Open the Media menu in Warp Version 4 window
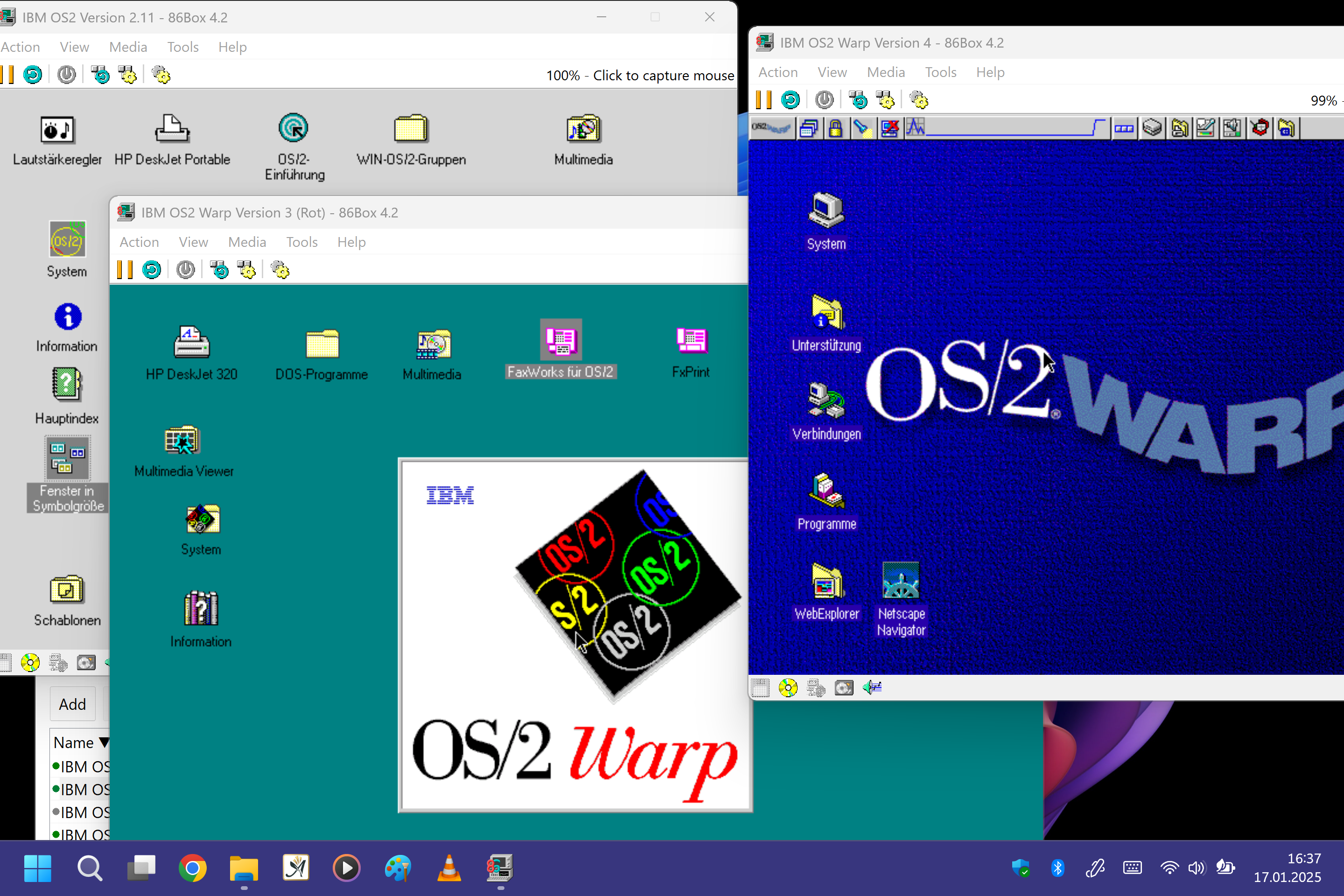The image size is (1344, 896). (886, 73)
